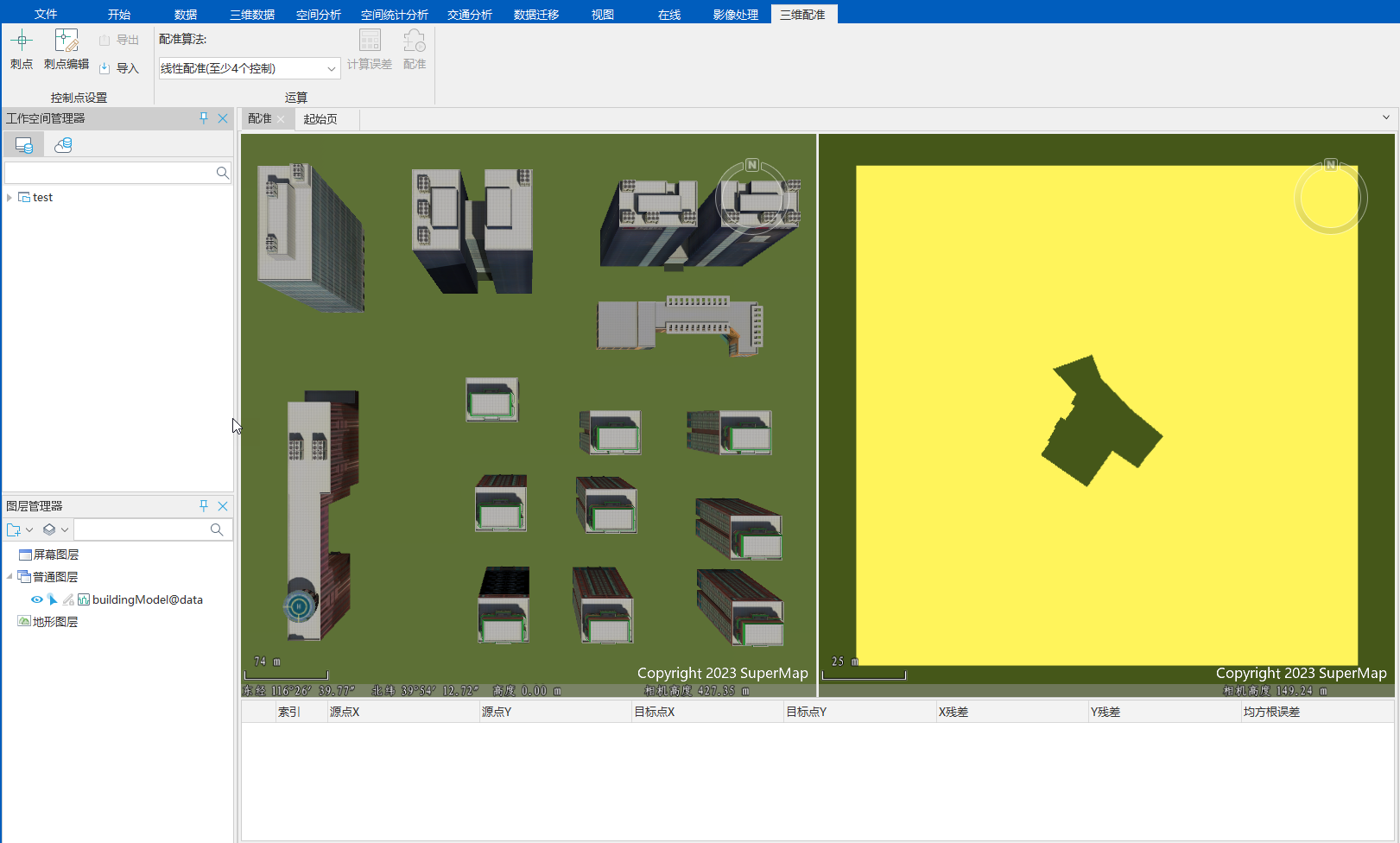Toggle selectable state of buildingModel@data layer
1400x843 pixels.
click(53, 599)
